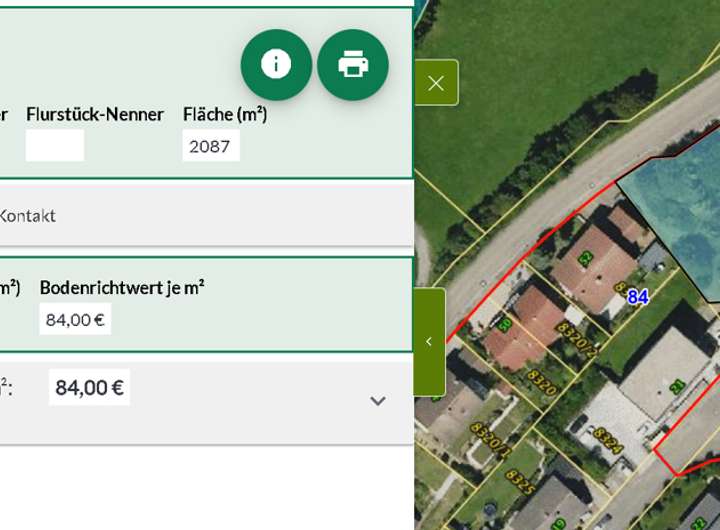Collapse the side panel with the left chevron
Image resolution: width=720 pixels, height=530 pixels.
click(429, 342)
